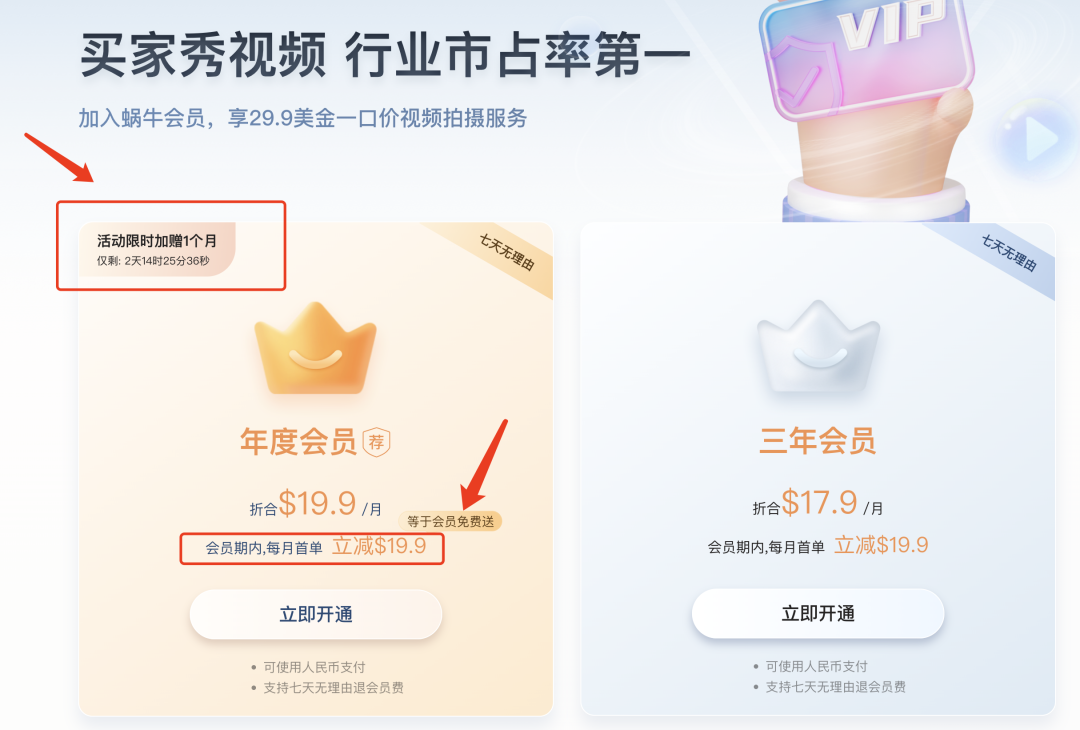Click the golden crown annual membership icon

point(315,348)
